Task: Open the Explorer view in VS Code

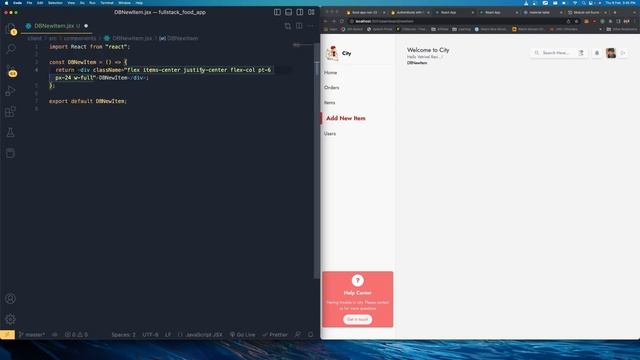Action: [11, 29]
